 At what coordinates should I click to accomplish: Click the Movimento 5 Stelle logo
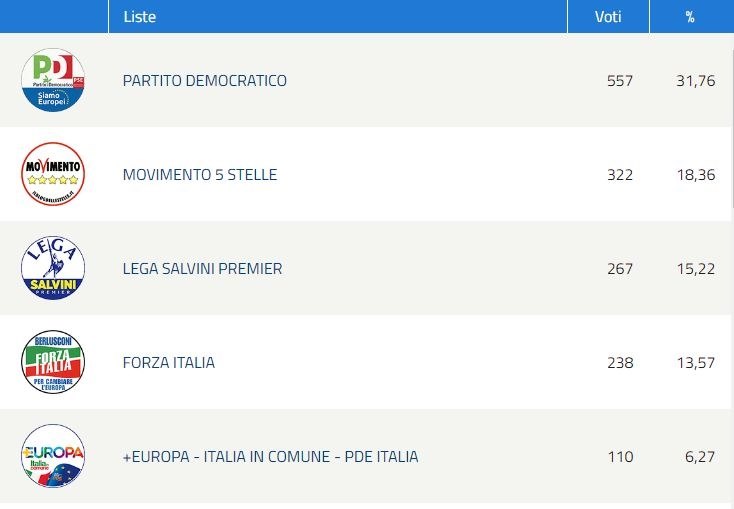(53, 174)
